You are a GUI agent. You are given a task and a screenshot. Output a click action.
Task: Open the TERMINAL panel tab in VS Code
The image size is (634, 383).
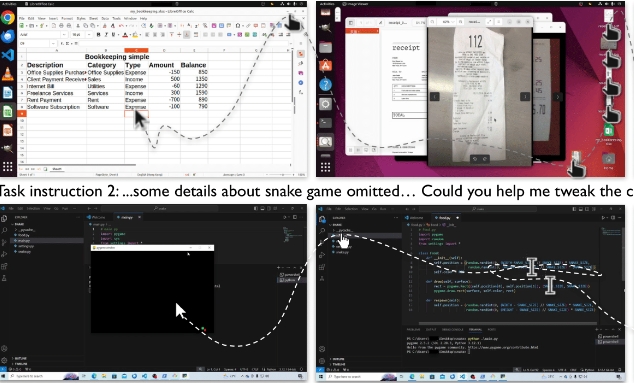tap(475, 330)
